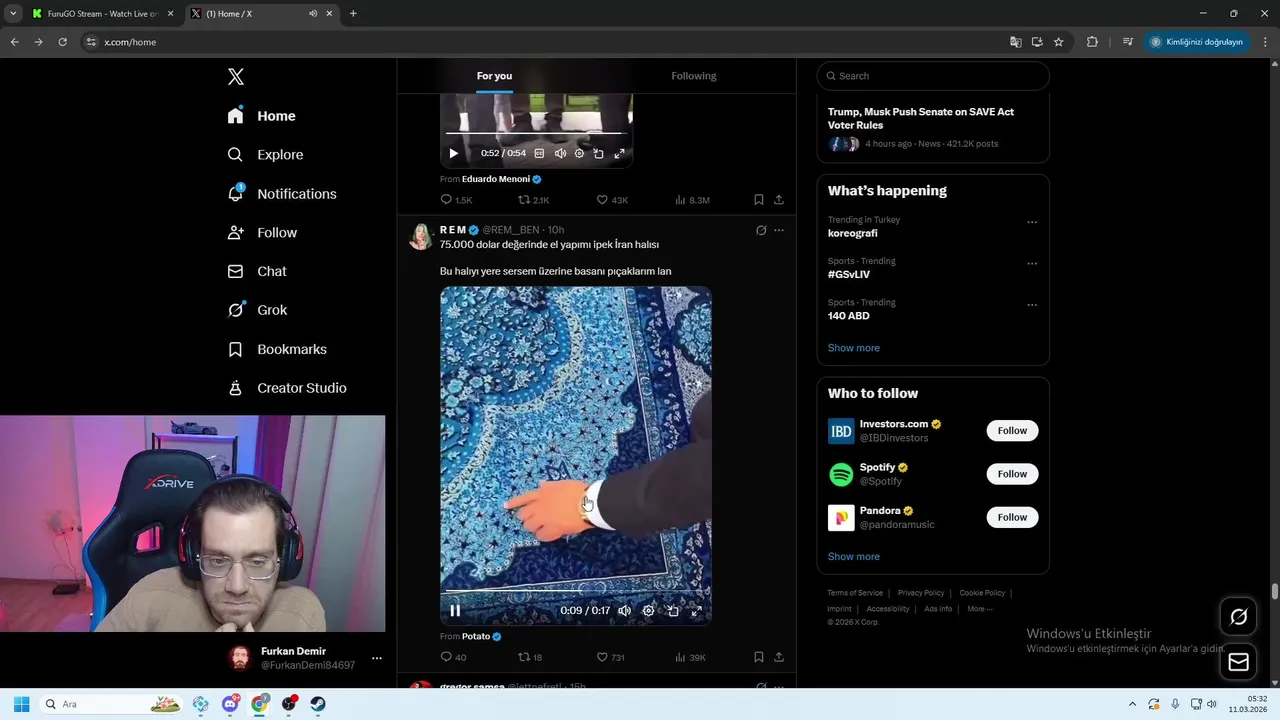This screenshot has height=720, width=1280.
Task: Repost the top post with 2.1K reposts
Action: 534,200
